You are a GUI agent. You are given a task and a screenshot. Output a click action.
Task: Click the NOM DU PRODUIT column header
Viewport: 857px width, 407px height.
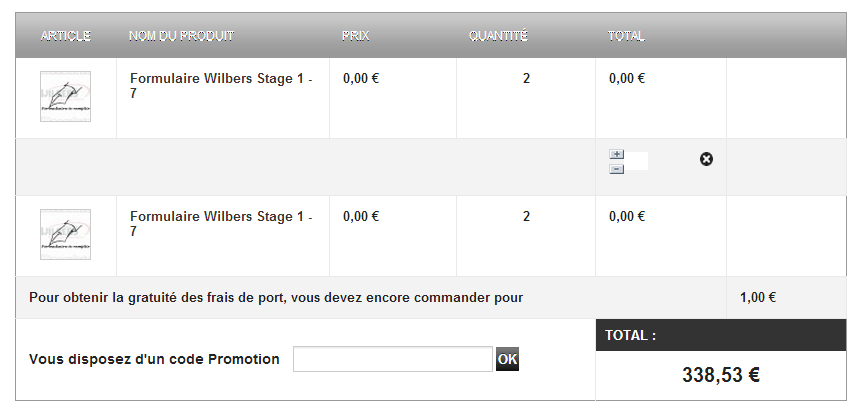(x=181, y=36)
